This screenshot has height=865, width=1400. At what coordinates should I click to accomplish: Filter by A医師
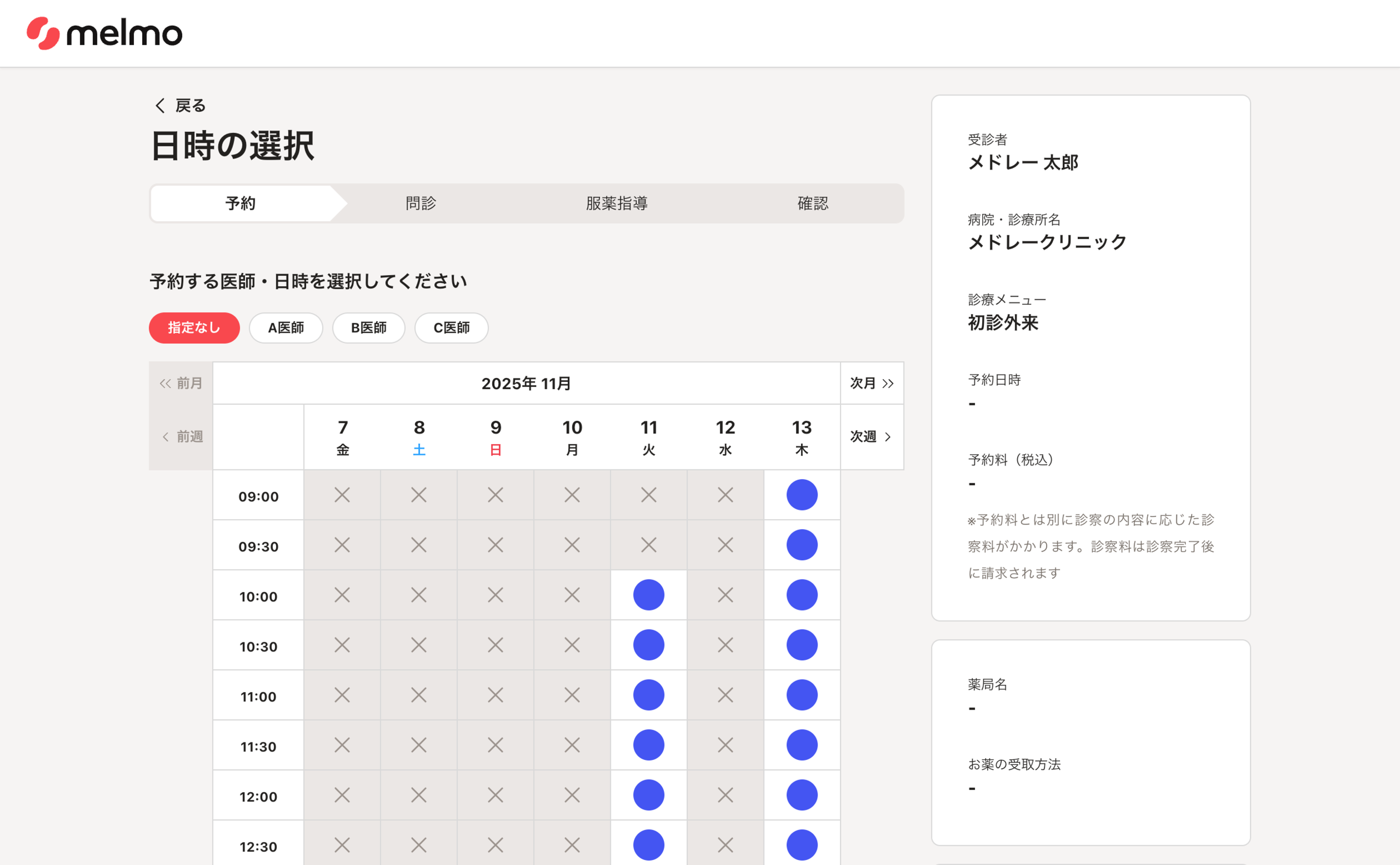pyautogui.click(x=286, y=328)
